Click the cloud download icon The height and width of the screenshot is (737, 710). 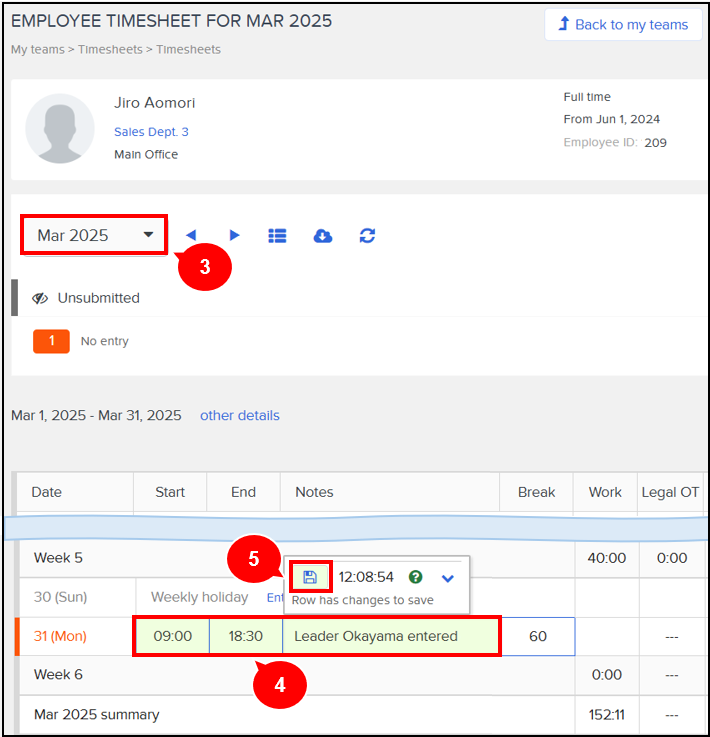(322, 235)
